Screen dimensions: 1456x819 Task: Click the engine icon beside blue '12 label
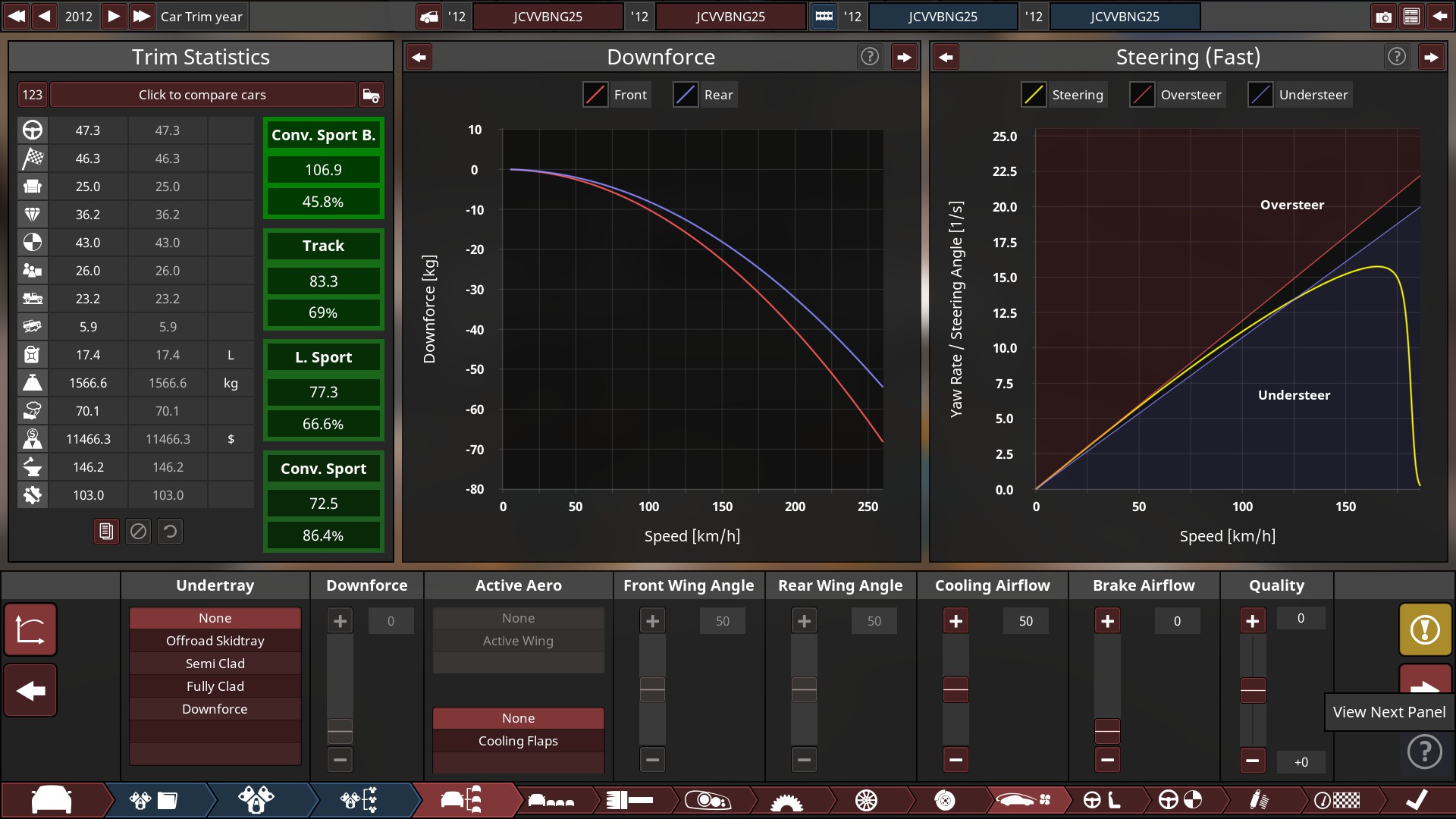point(824,16)
